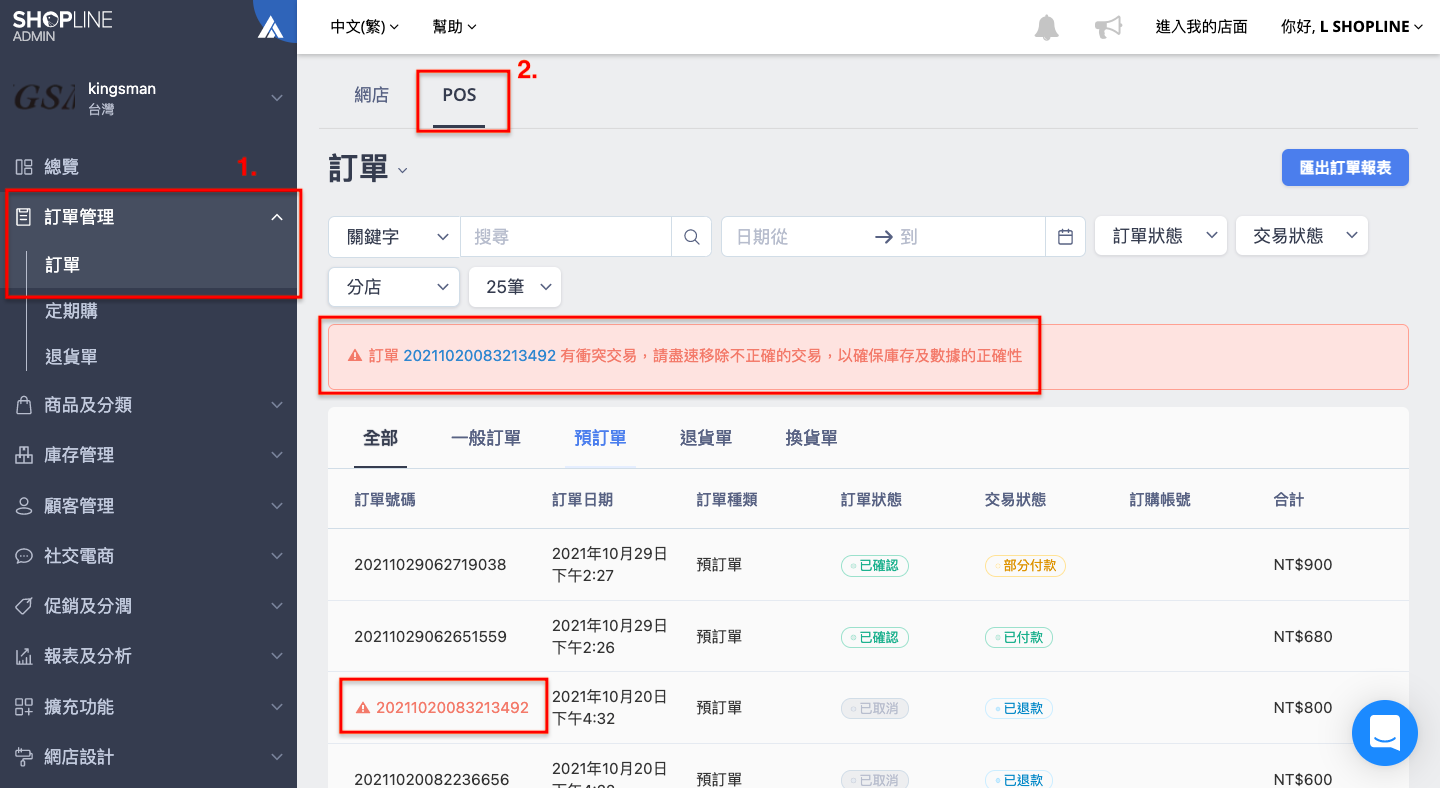Click 進入我的店面 link
This screenshot has height=788, width=1440.
(1201, 27)
